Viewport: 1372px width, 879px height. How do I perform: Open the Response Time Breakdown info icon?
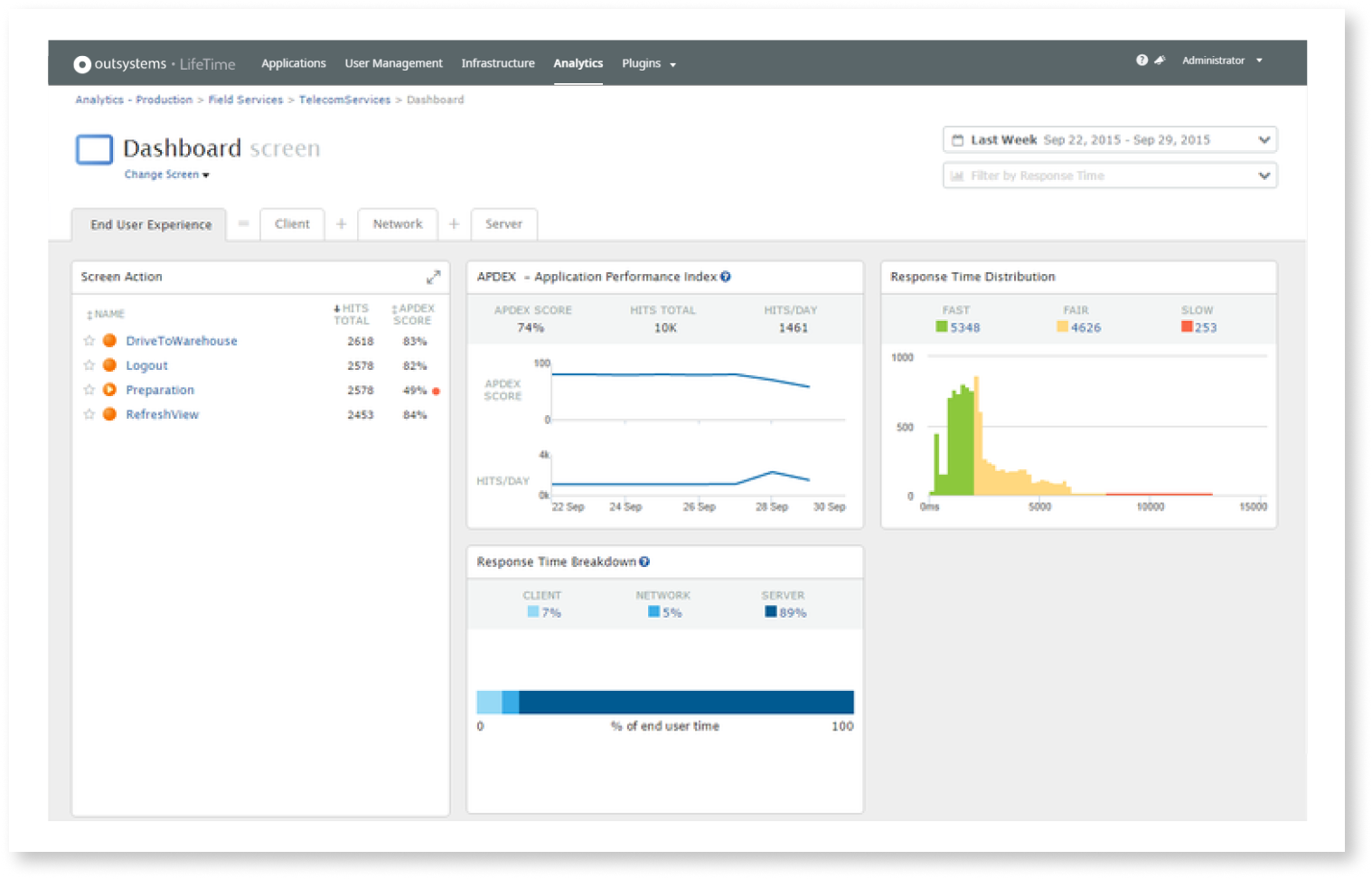[x=644, y=562]
